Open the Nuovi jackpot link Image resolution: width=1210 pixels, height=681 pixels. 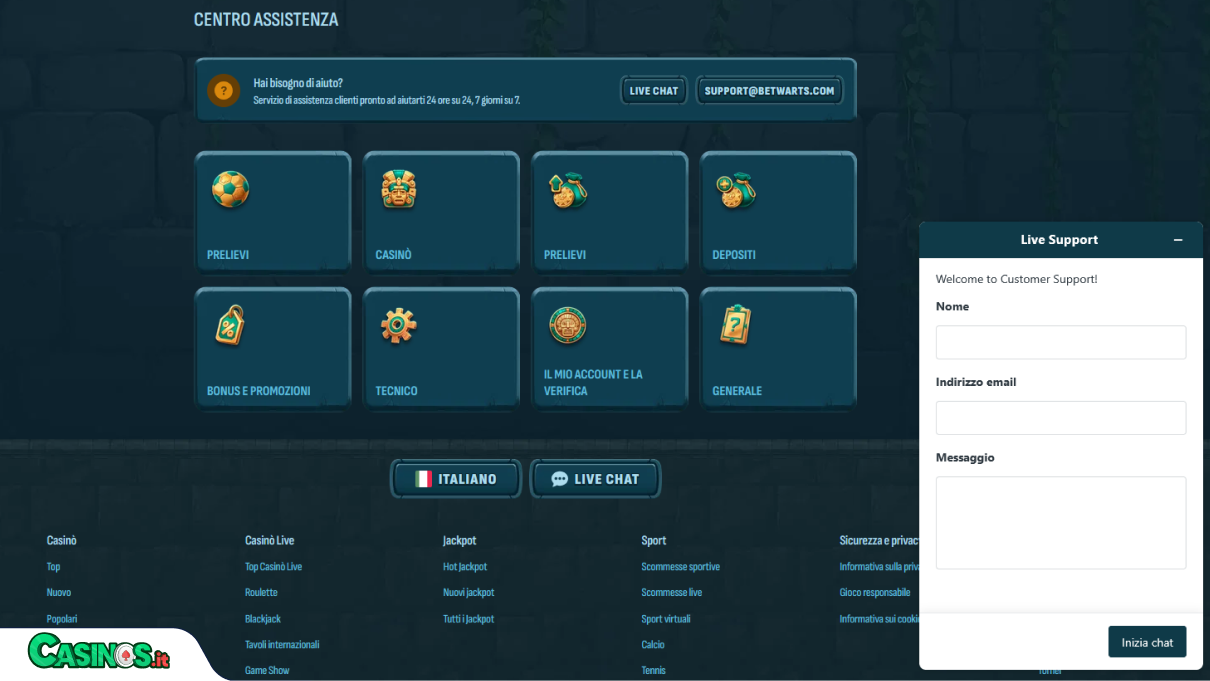coord(468,593)
